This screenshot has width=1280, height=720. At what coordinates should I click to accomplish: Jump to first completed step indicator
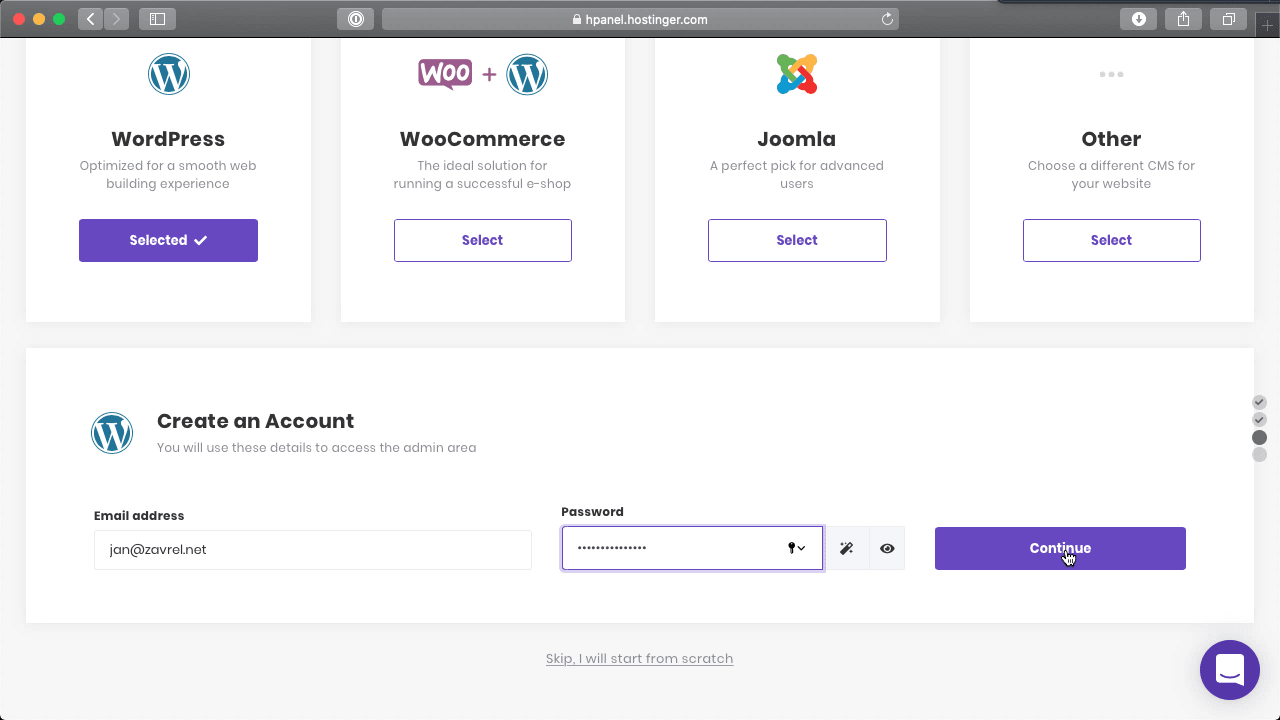[x=1260, y=402]
